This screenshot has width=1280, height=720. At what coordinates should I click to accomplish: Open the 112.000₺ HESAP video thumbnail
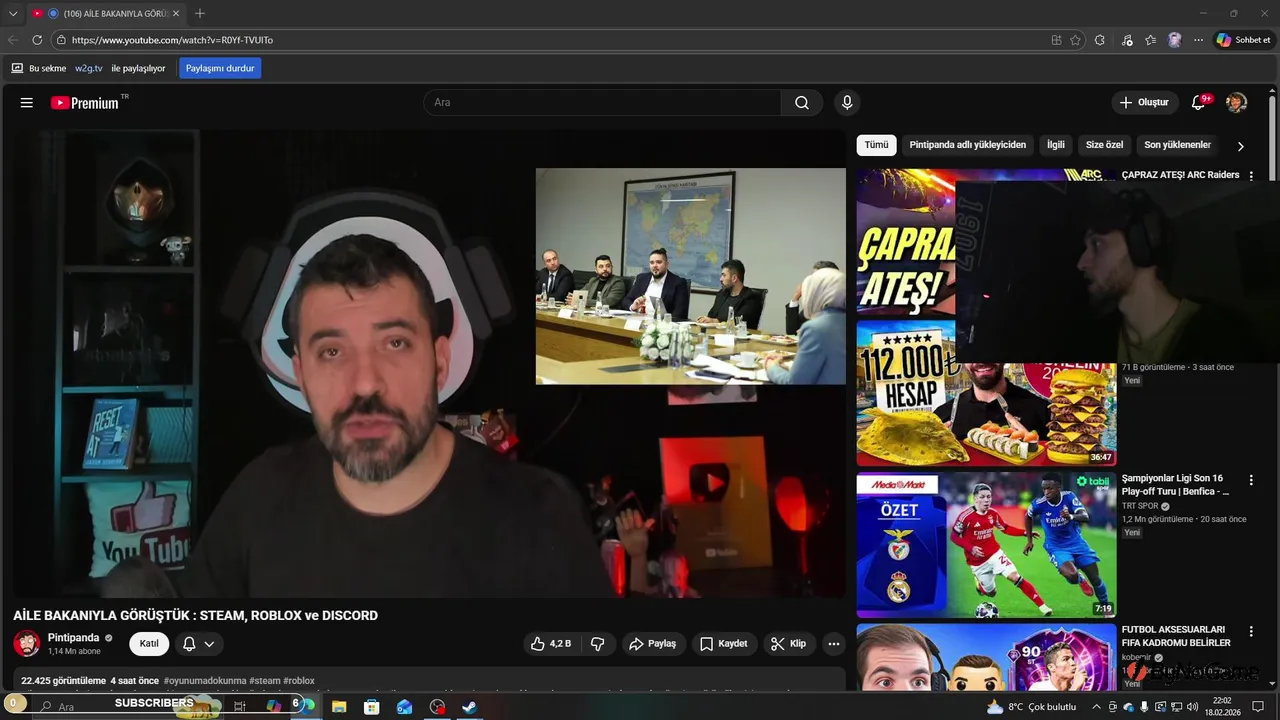[x=986, y=392]
